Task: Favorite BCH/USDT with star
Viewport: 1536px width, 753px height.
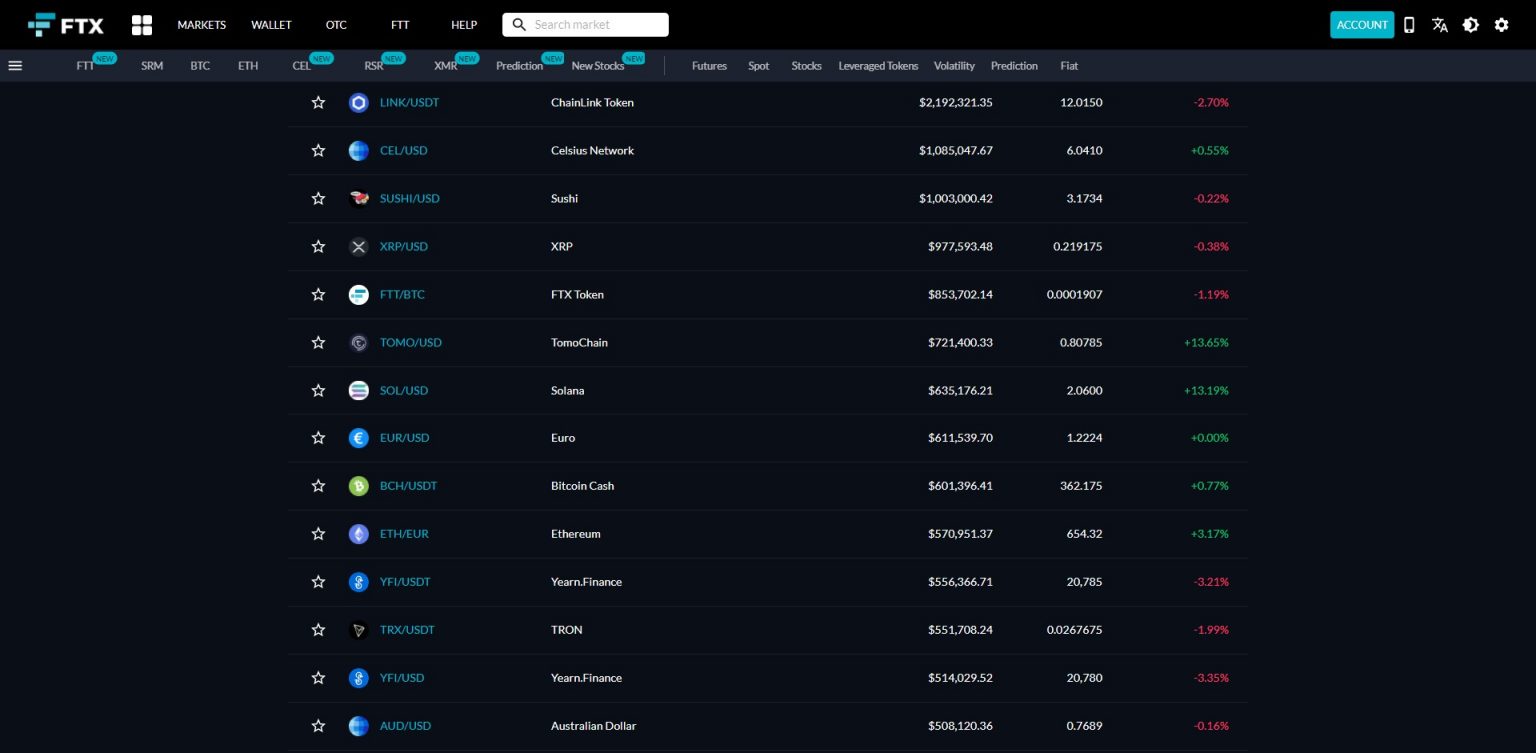Action: (318, 486)
